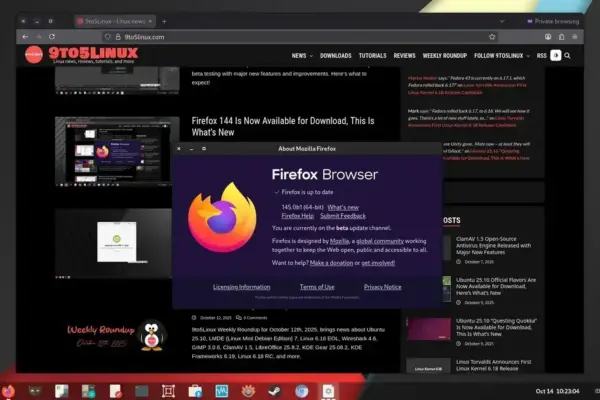Screen dimensions: 600x400
Task: Click the forward arrow in Firefox toolbar
Action: (x=39, y=37)
